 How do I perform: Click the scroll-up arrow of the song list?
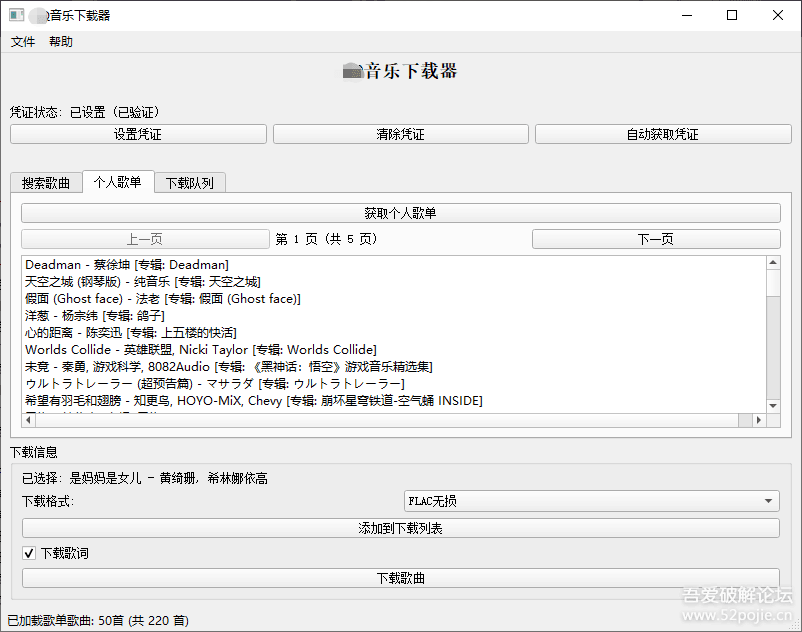(772, 263)
